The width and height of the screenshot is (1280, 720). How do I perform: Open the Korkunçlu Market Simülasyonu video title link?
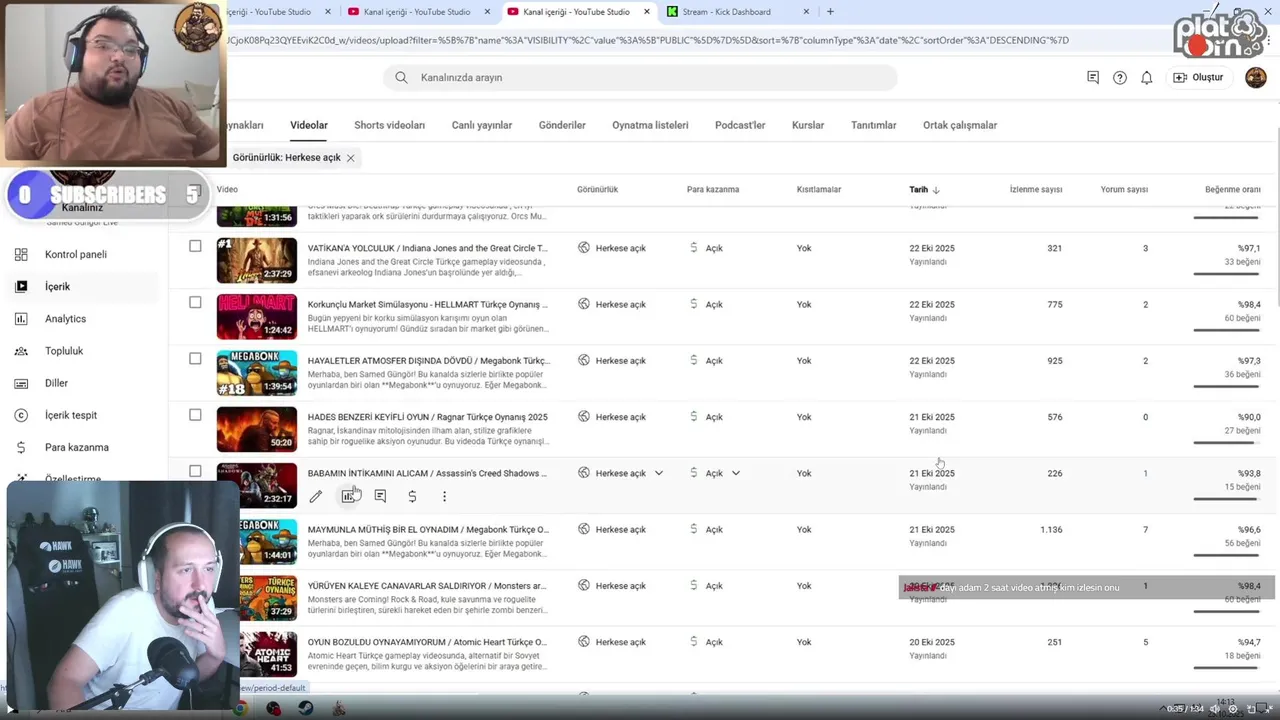click(x=428, y=304)
